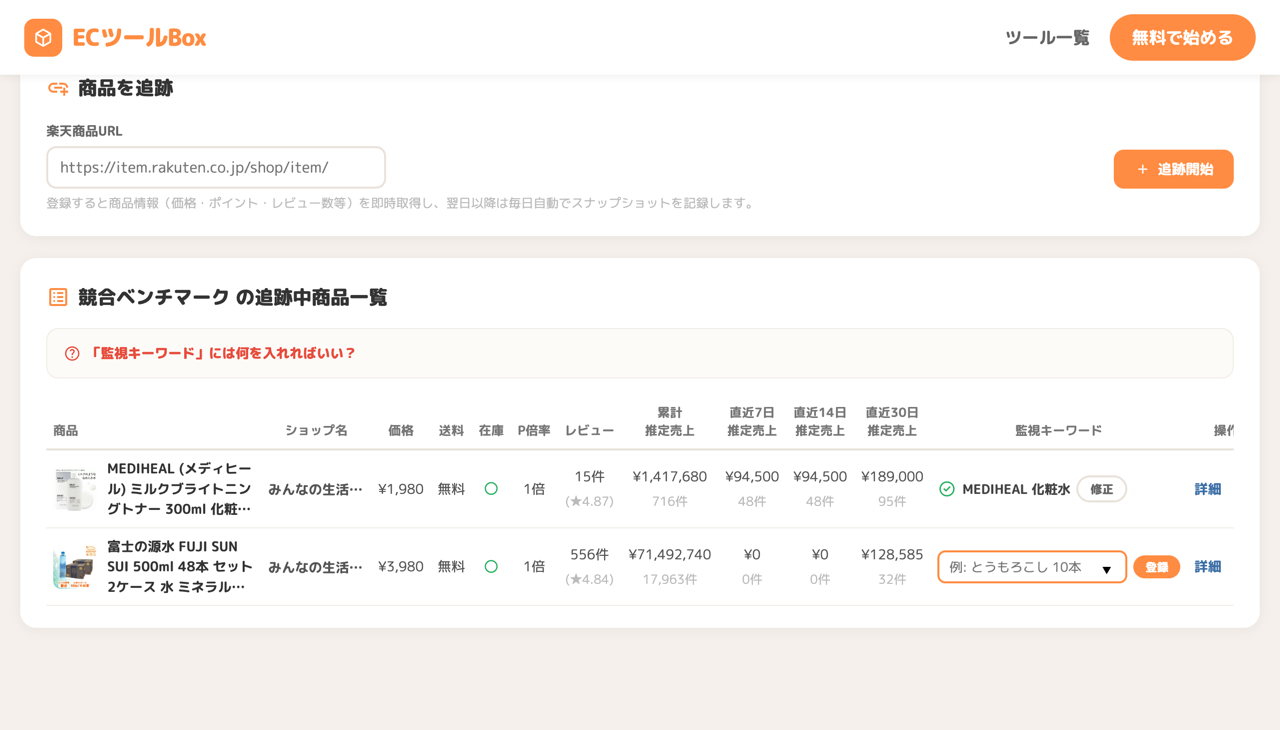Click the green in-stock circle for 富士の源水
Screen dimensions: 1280x730
click(x=491, y=567)
